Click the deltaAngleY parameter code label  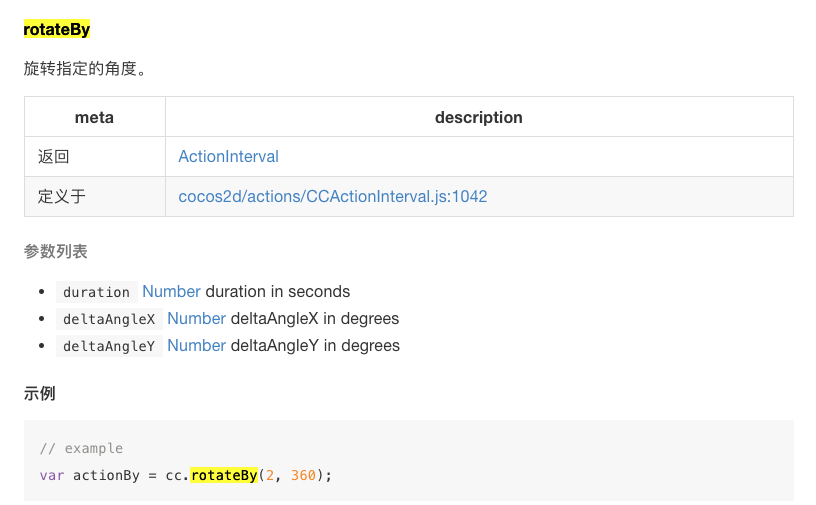[109, 346]
